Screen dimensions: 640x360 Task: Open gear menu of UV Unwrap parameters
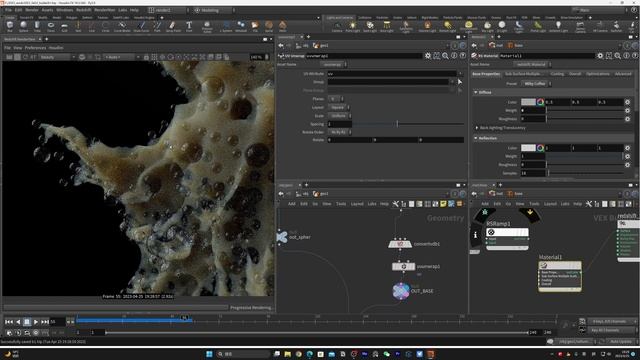(x=428, y=56)
